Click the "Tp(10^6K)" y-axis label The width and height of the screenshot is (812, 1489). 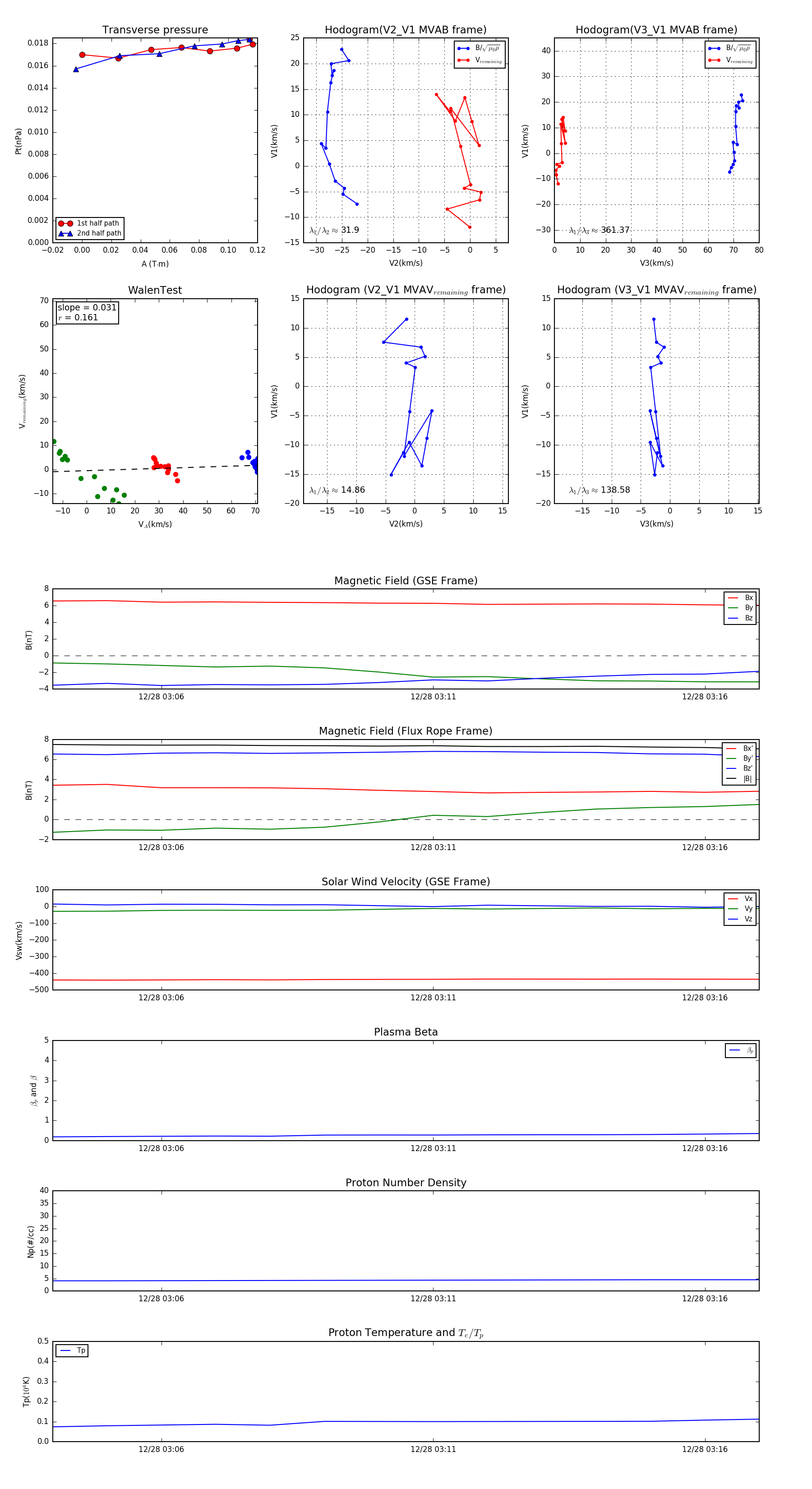[26, 1392]
